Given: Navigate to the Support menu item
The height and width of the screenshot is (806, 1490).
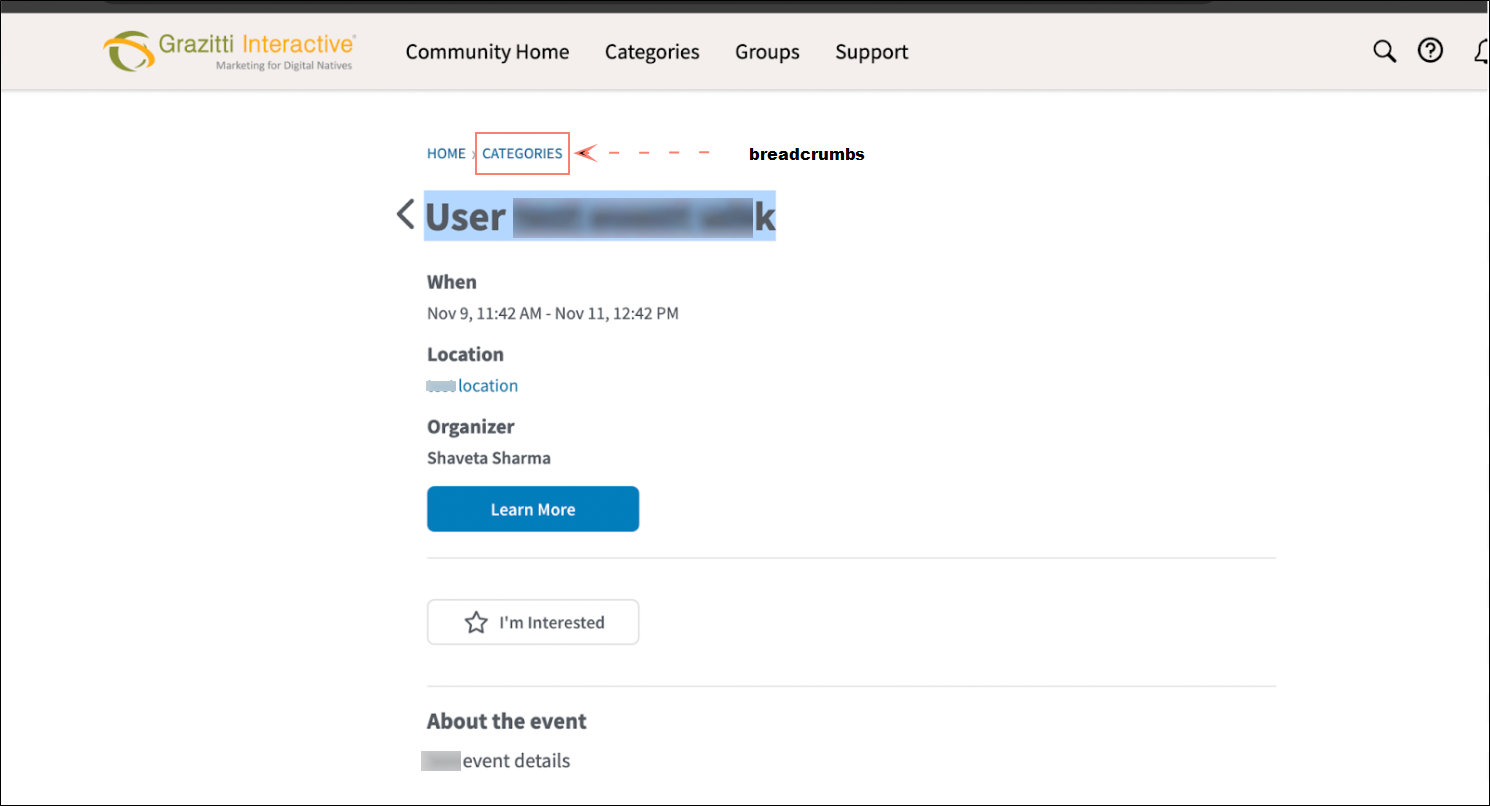Looking at the screenshot, I should [871, 52].
